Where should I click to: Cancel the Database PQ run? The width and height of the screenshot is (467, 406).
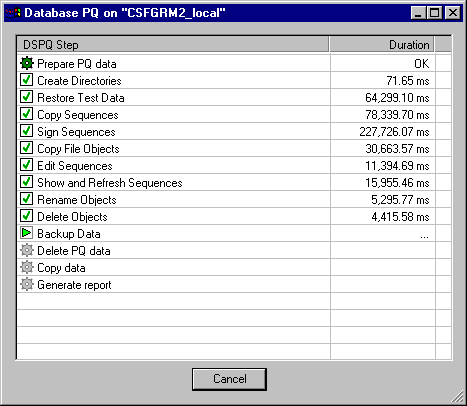coord(229,379)
